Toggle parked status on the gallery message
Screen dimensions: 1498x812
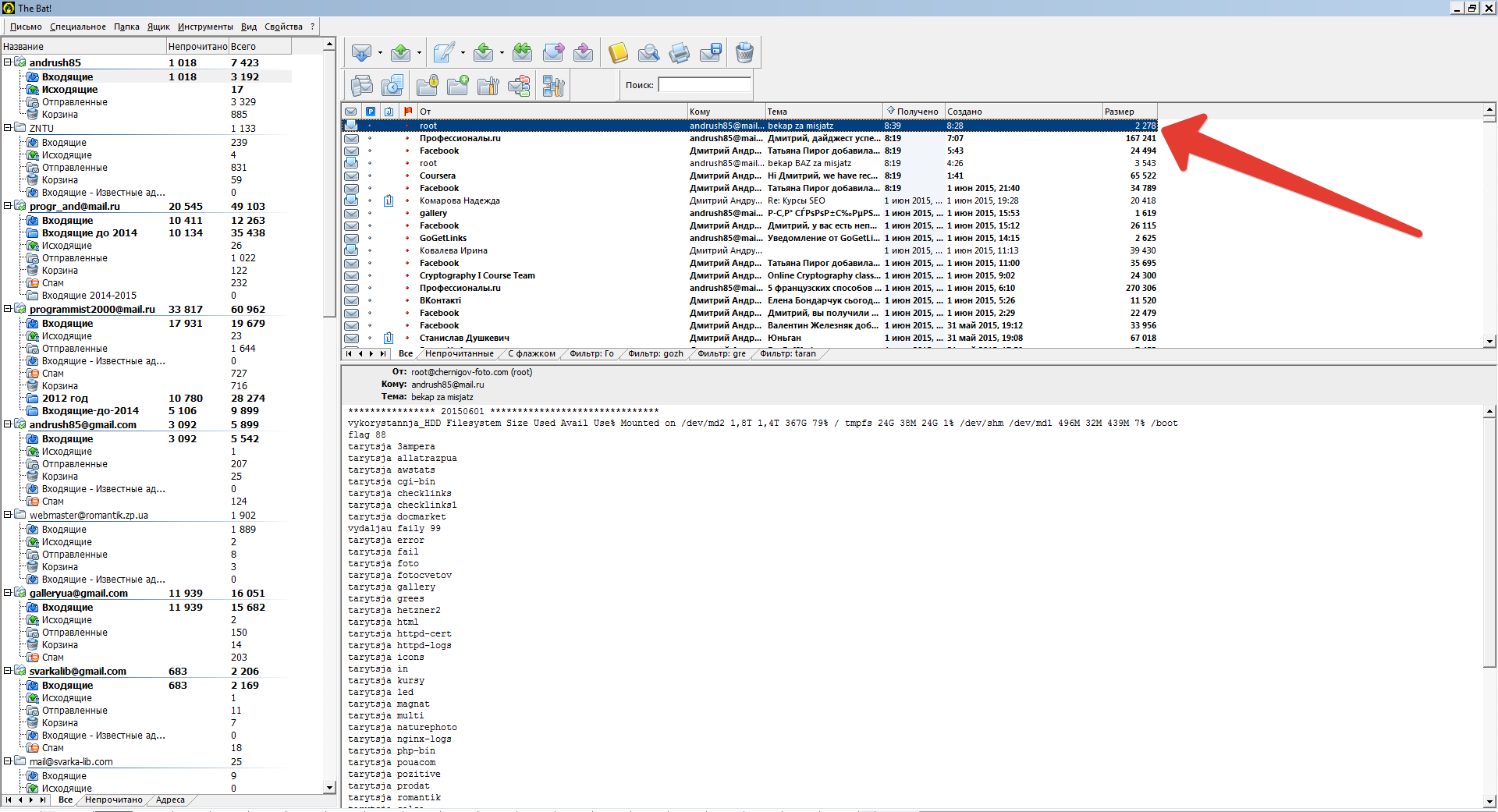370,214
